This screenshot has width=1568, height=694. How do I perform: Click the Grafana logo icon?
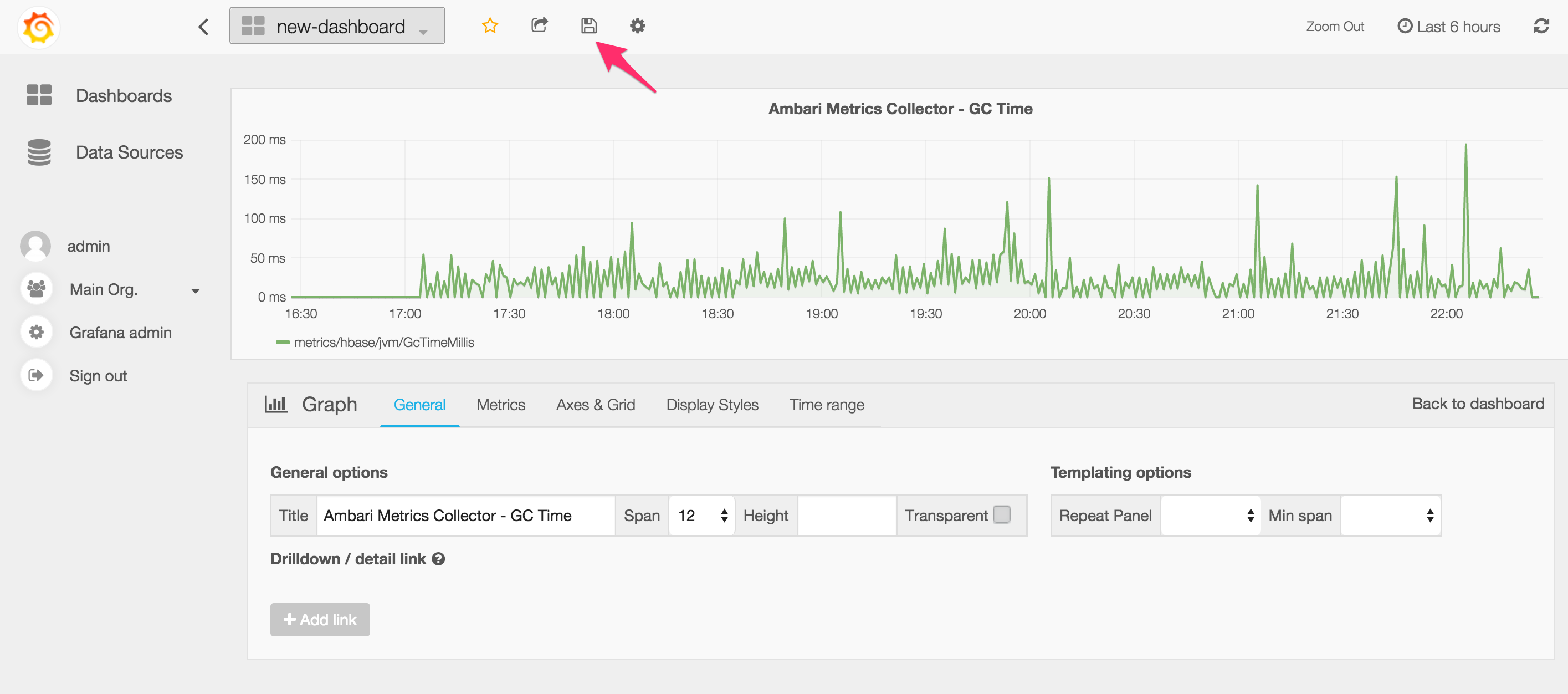coord(38,27)
